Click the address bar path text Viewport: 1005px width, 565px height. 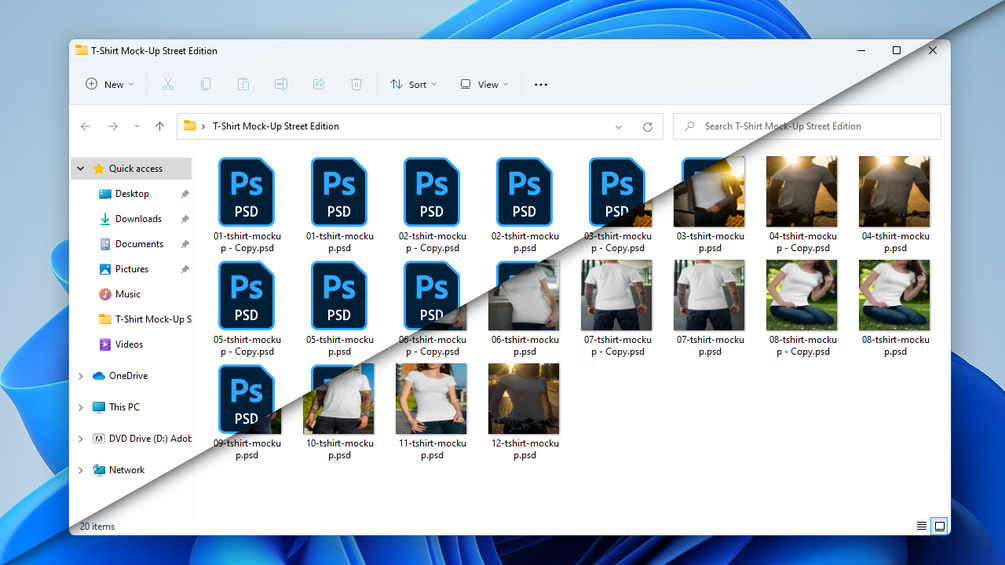click(x=276, y=126)
